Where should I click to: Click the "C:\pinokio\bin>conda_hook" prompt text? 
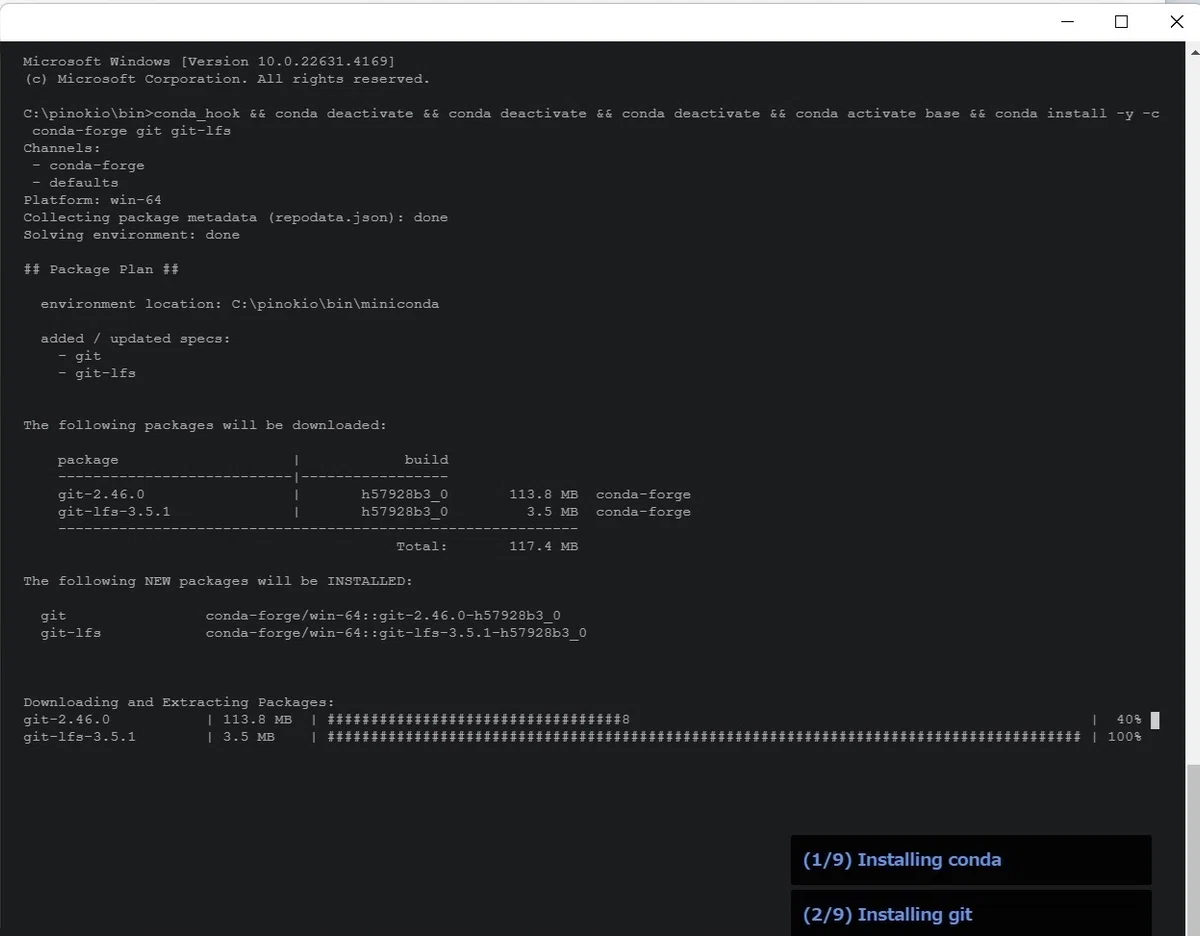tap(131, 114)
